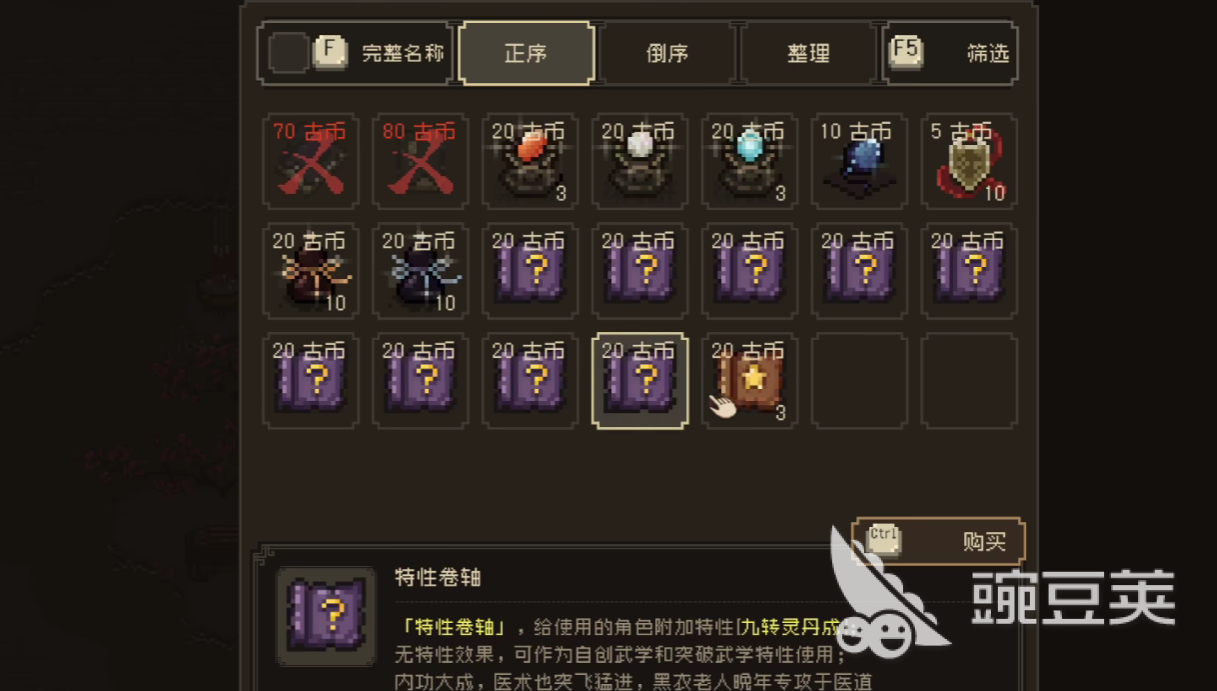This screenshot has width=1217, height=691.
Task: Click the 整理 organize button
Action: pos(808,53)
